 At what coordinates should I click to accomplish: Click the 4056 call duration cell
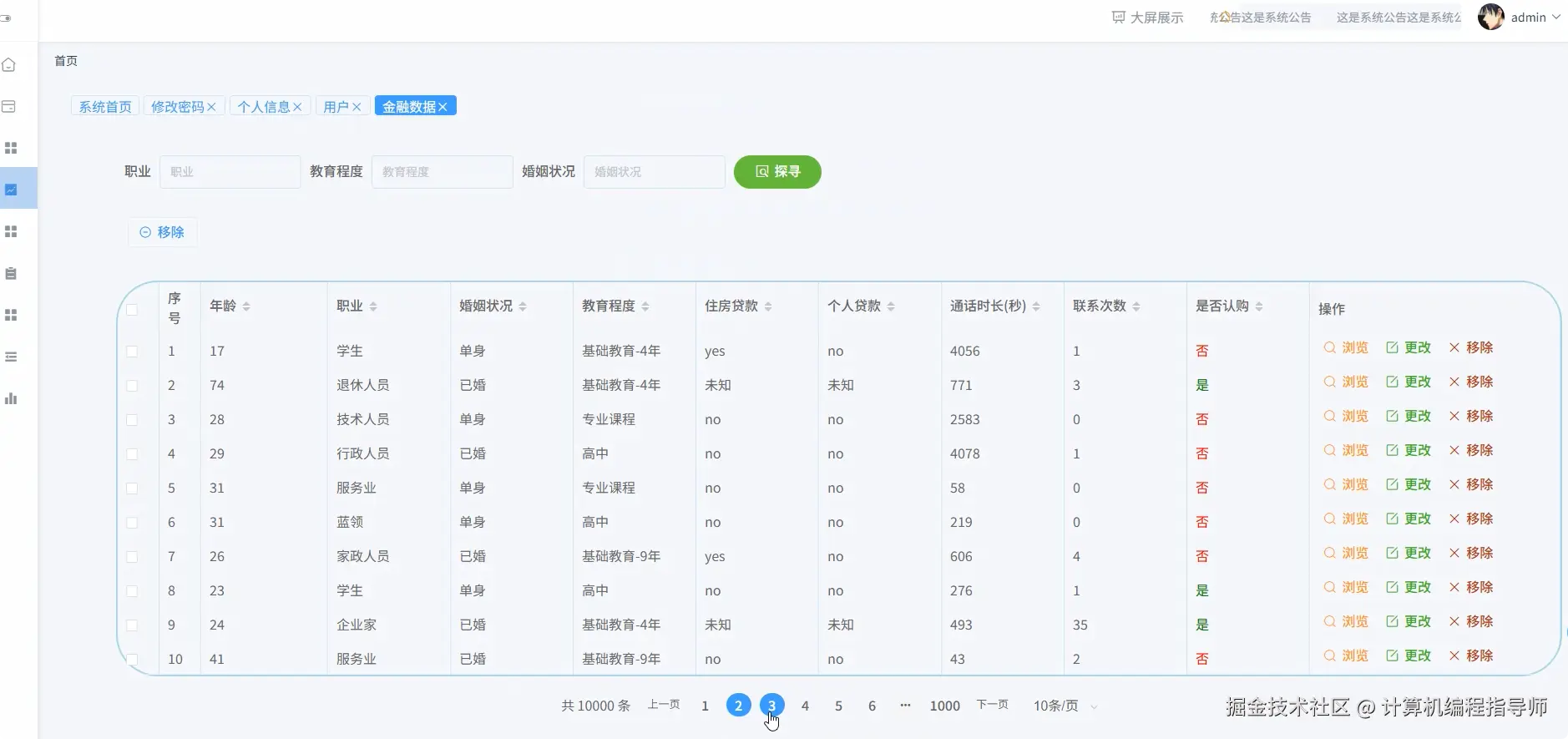pos(964,352)
